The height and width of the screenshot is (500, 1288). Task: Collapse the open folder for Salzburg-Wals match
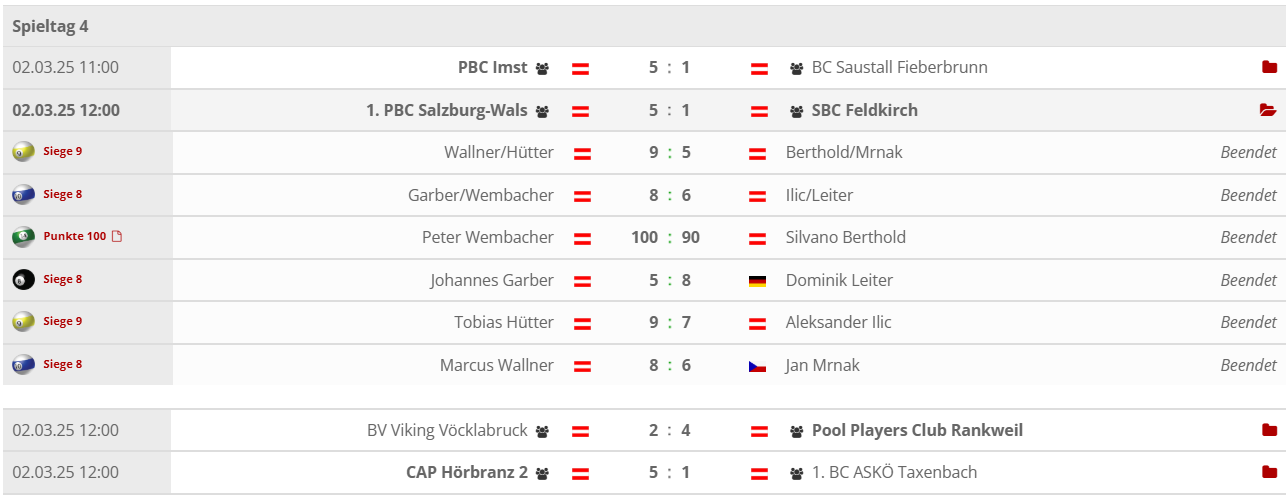click(1269, 110)
